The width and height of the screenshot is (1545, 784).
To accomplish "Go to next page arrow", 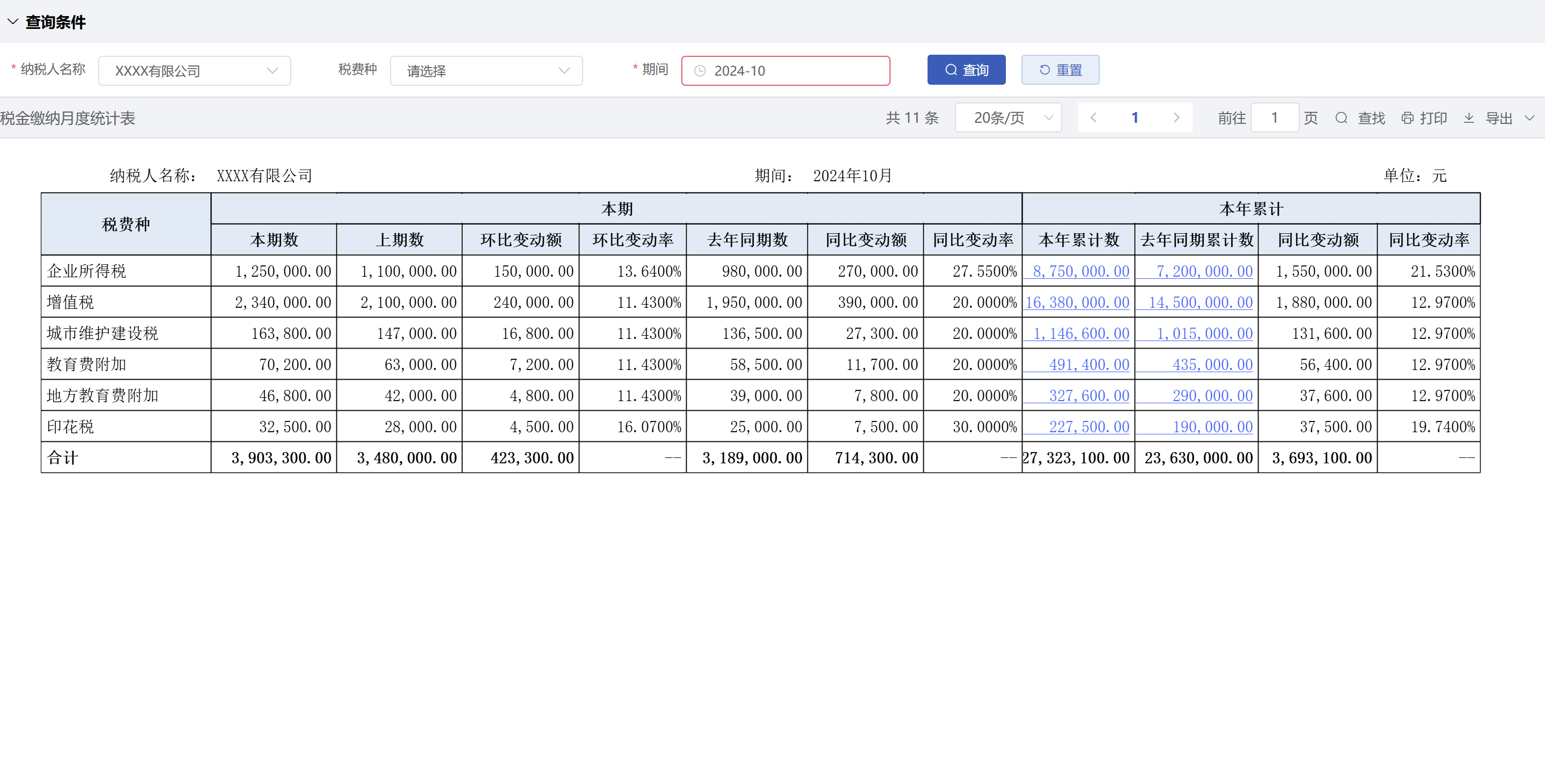I will (x=1176, y=117).
